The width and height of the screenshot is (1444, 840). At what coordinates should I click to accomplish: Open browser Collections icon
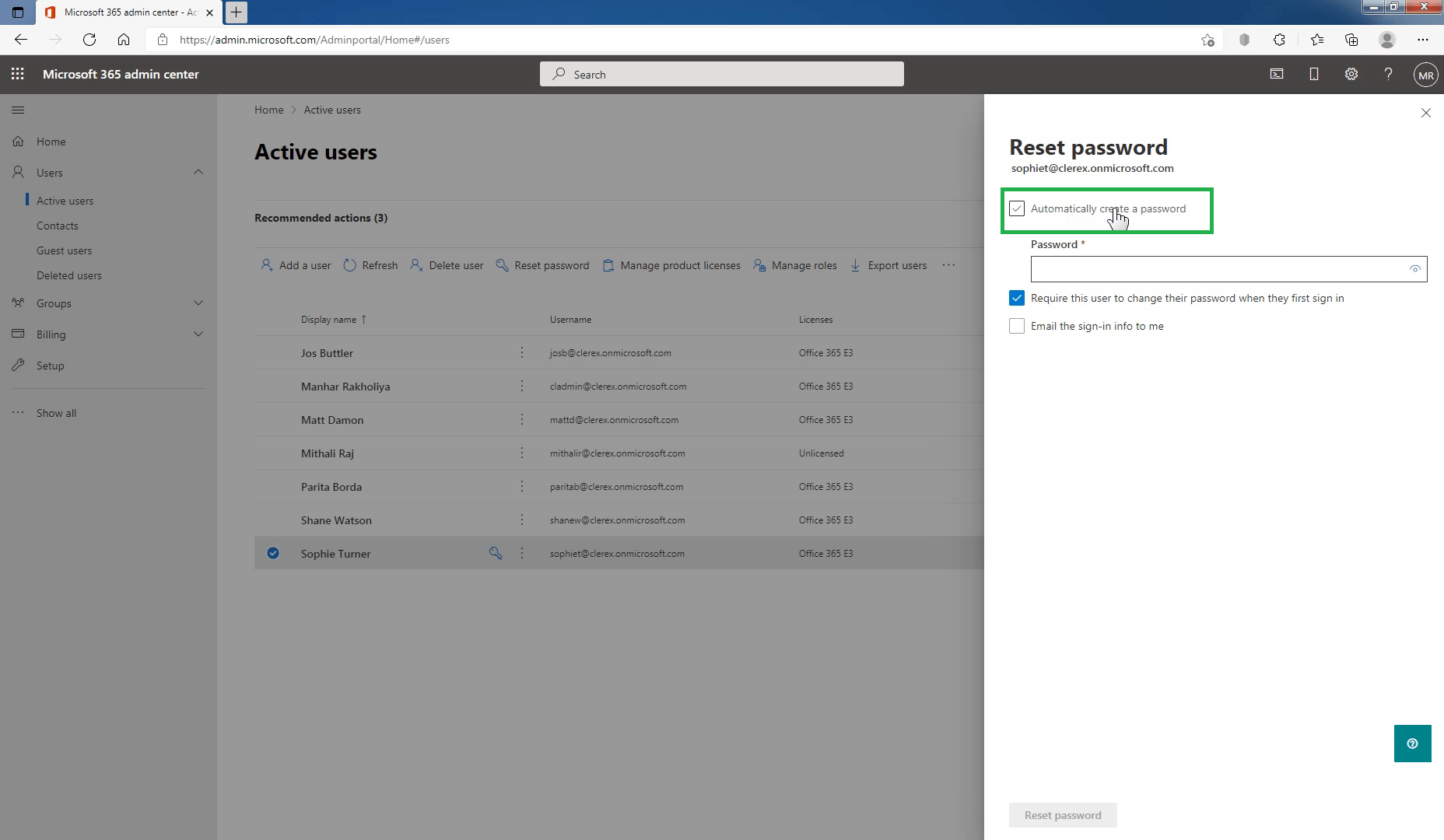coord(1351,40)
